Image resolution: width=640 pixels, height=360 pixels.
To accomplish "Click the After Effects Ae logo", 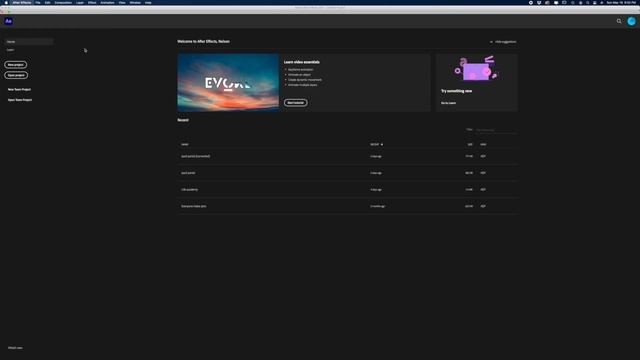I will (x=8, y=21).
